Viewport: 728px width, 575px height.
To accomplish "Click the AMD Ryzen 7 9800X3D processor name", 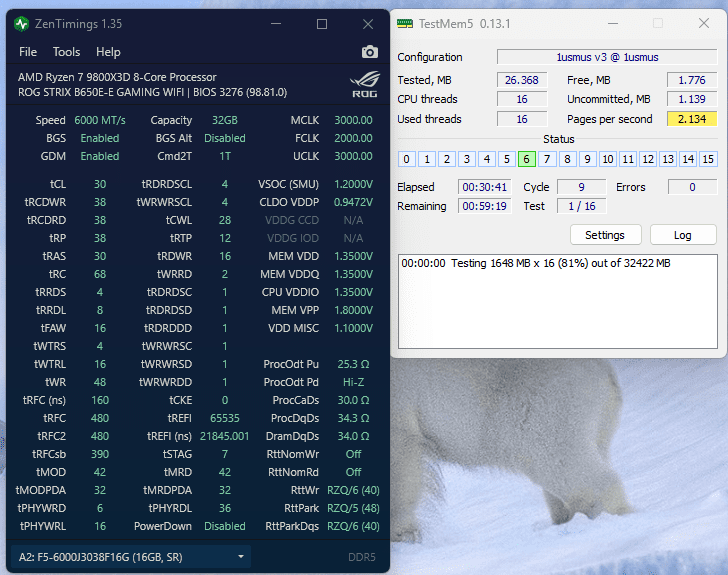I will point(117,77).
